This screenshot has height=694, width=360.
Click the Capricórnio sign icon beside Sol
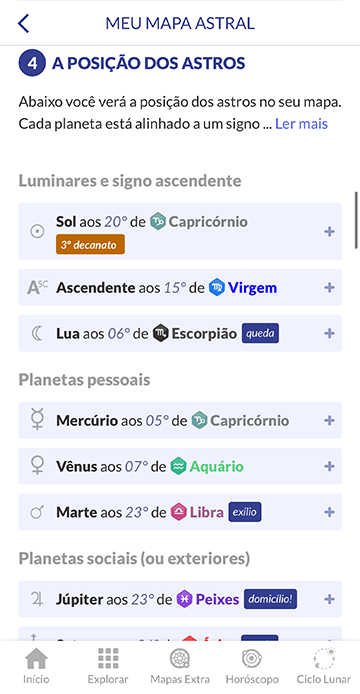point(158,221)
